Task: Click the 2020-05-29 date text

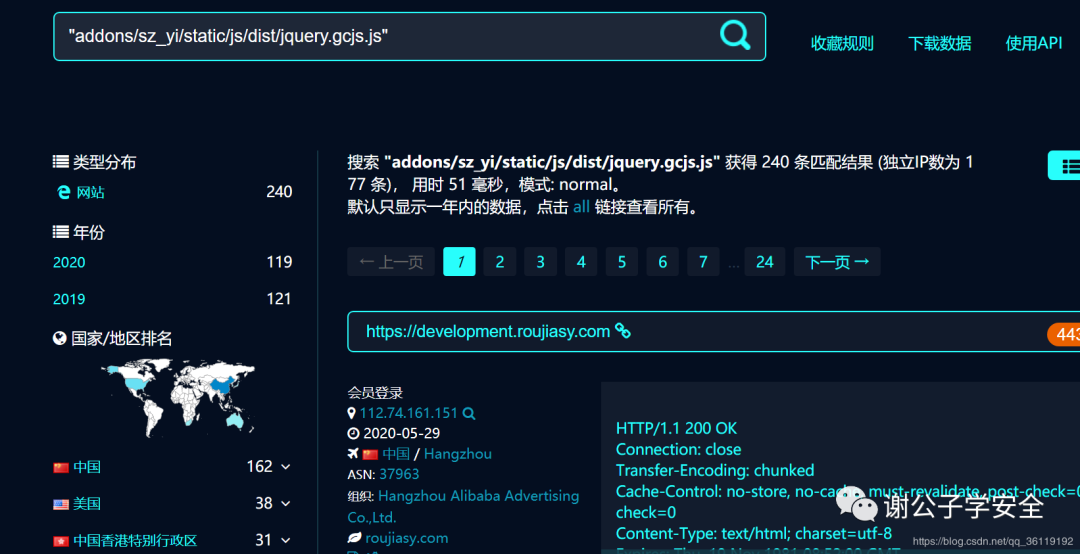Action: 402,433
